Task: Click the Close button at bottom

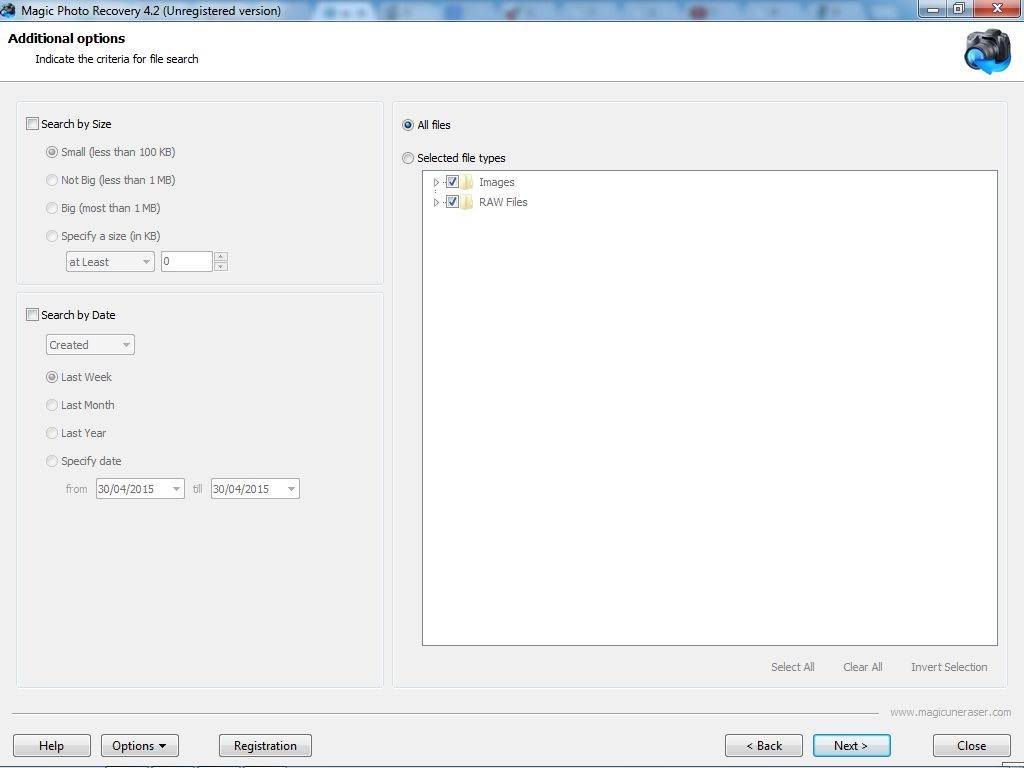Action: point(972,746)
